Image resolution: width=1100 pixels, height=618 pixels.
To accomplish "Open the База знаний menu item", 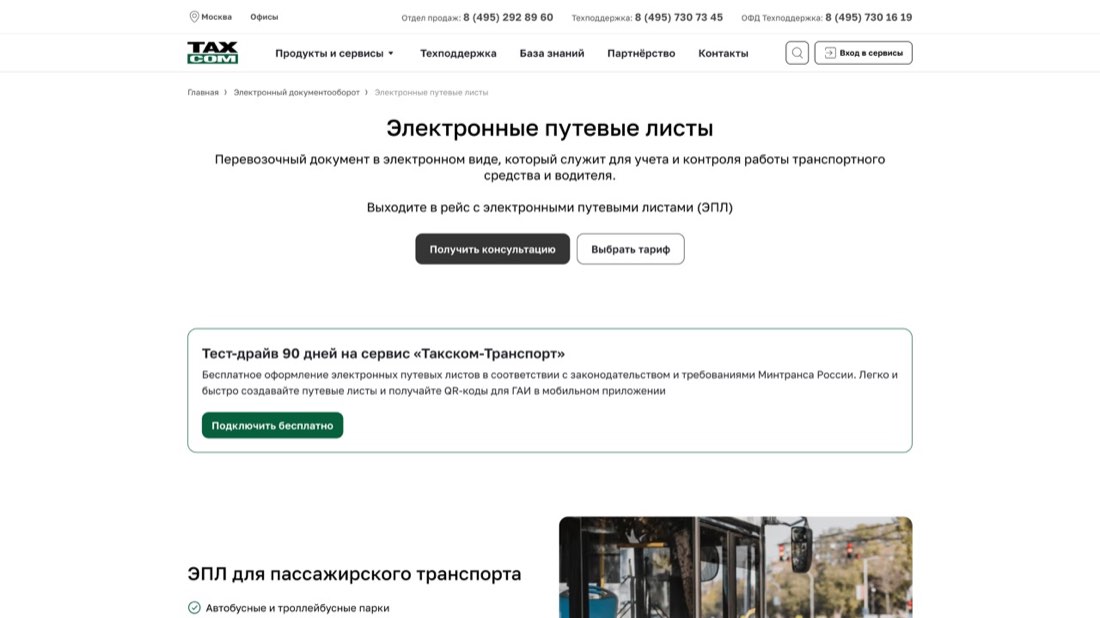I will click(551, 53).
